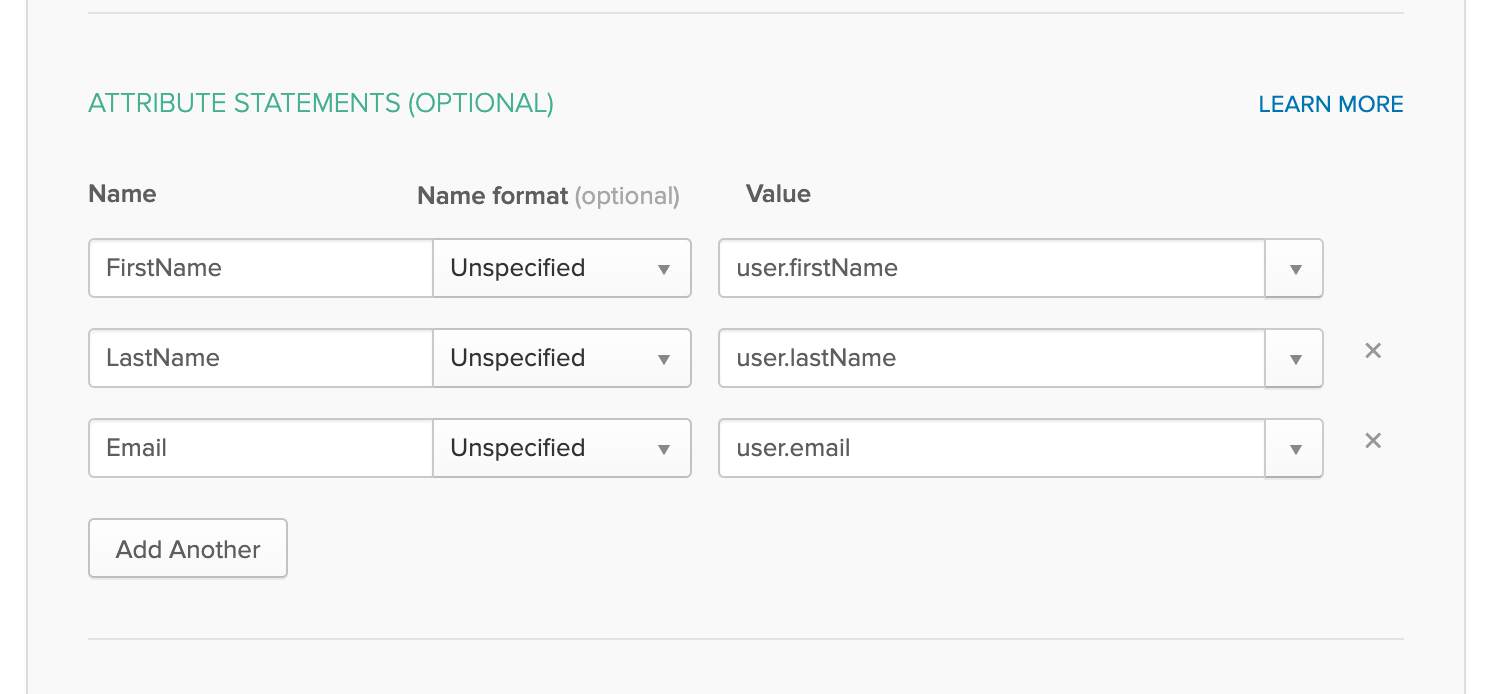The width and height of the screenshot is (1498, 694).
Task: Click the Attribute Statements section heading
Action: pyautogui.click(x=321, y=103)
